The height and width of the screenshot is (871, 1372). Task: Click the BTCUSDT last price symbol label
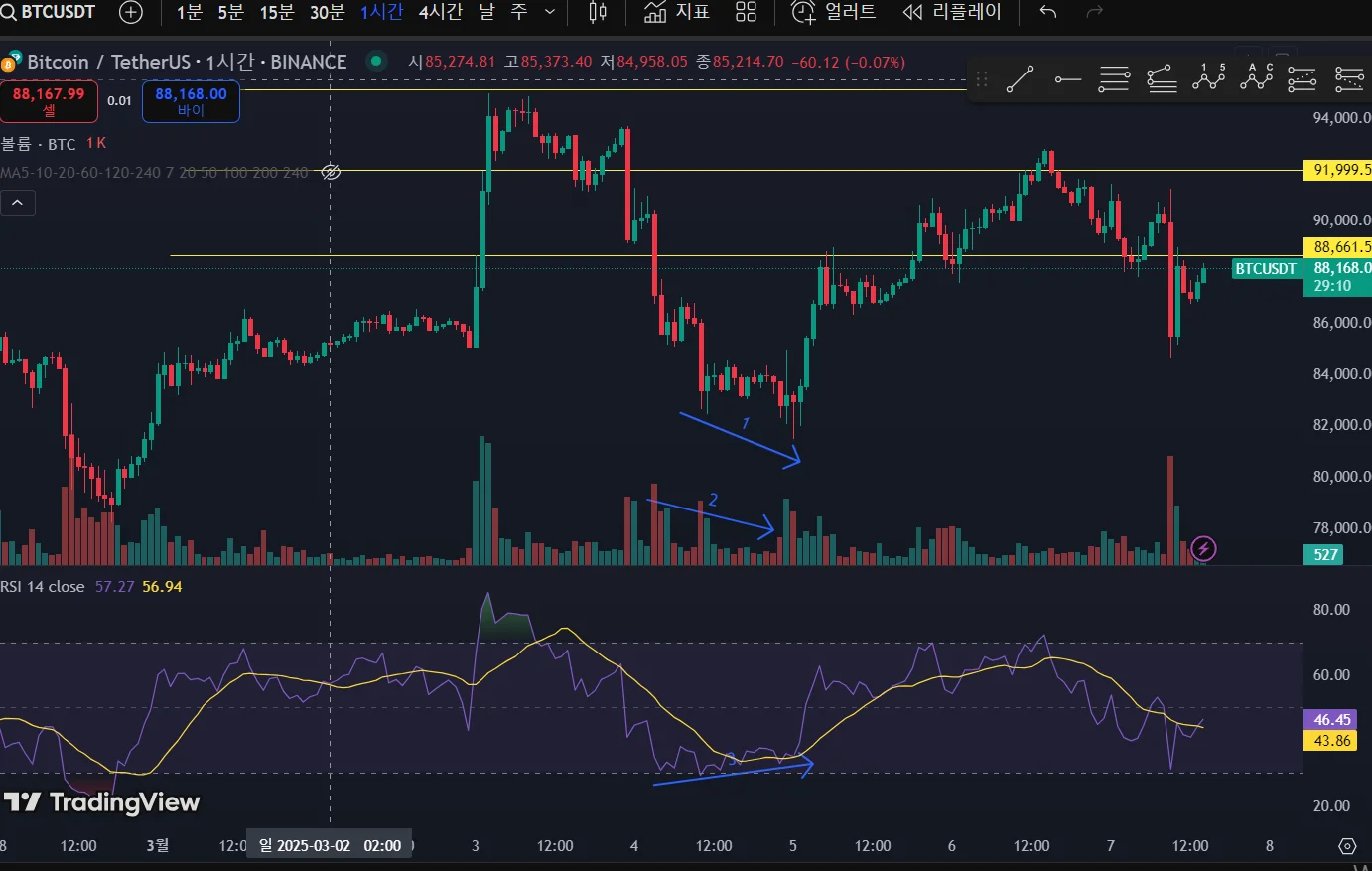pyautogui.click(x=1266, y=269)
